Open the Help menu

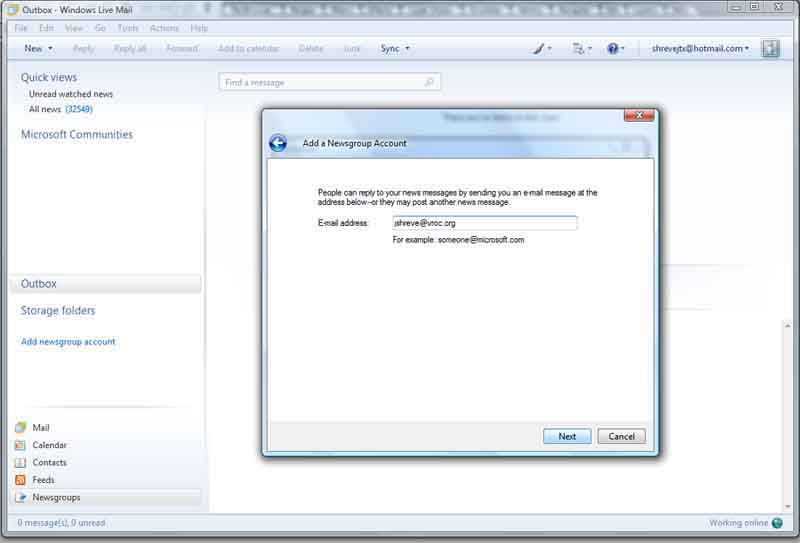pos(199,28)
